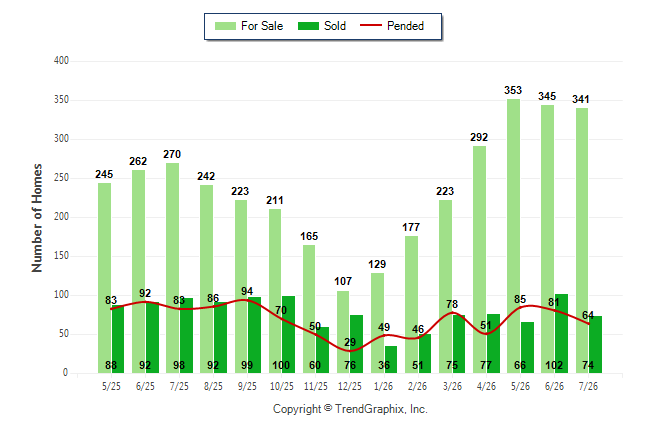646x434 pixels.
Task: Click the Pended line point labeled 94
Action: click(x=247, y=300)
